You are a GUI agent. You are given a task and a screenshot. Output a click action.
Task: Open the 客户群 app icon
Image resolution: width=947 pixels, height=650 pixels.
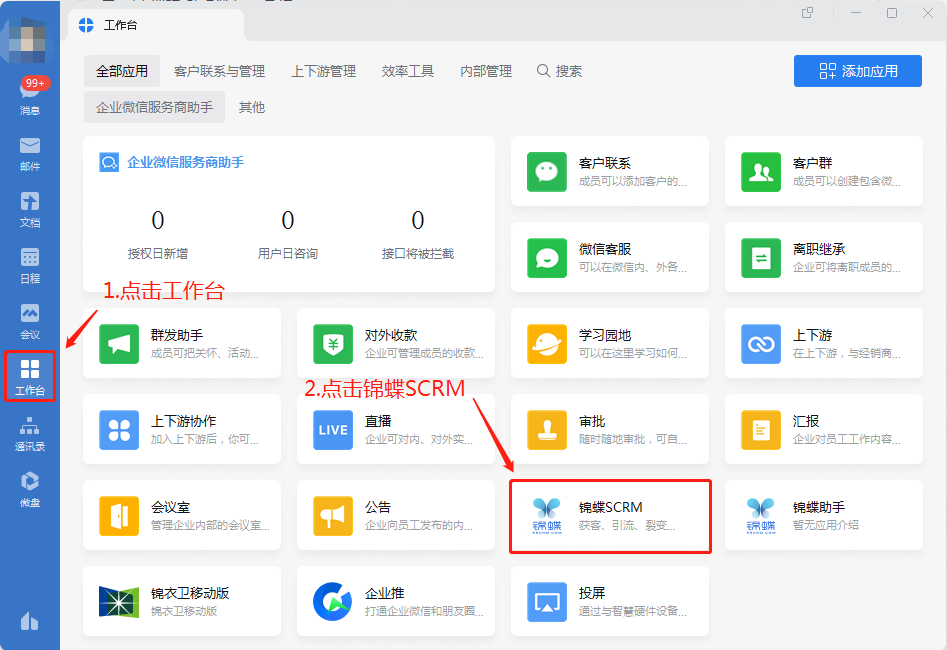[x=760, y=172]
